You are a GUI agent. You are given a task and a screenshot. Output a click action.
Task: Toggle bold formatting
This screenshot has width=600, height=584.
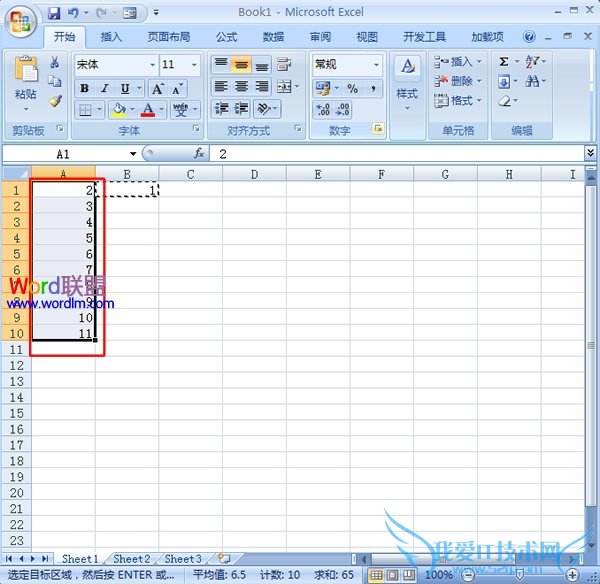tap(84, 89)
